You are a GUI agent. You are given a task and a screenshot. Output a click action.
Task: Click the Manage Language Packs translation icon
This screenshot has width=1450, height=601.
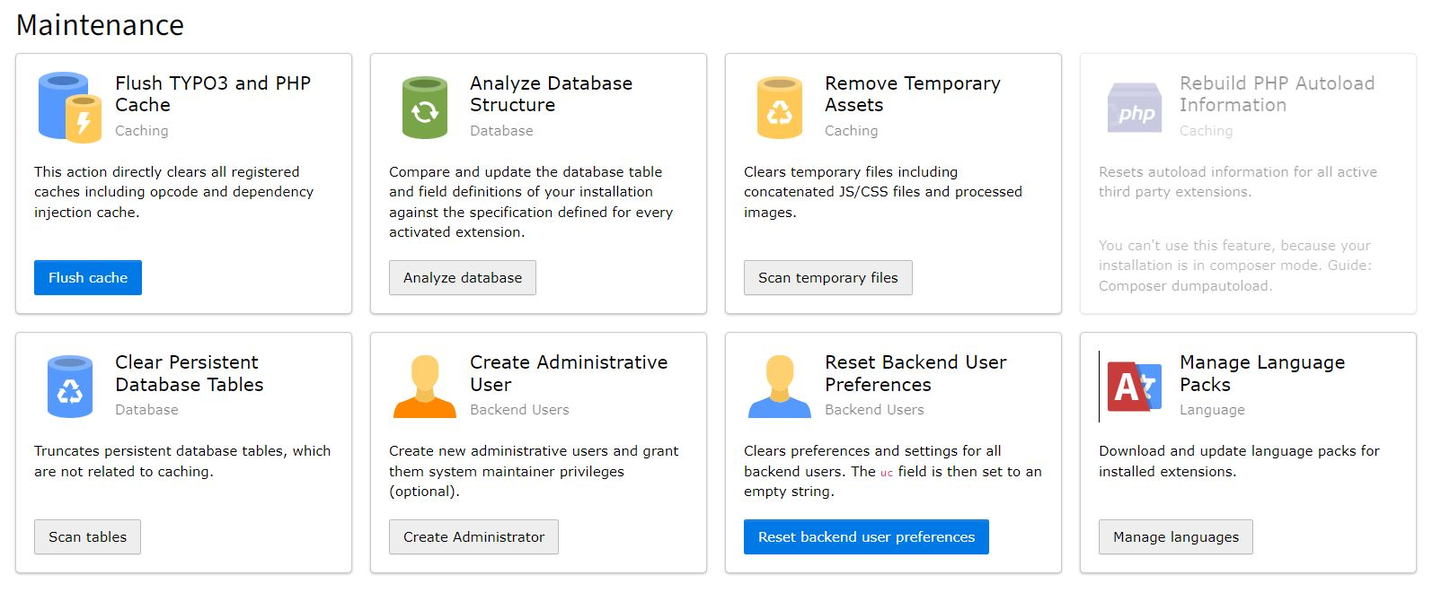tap(1134, 384)
